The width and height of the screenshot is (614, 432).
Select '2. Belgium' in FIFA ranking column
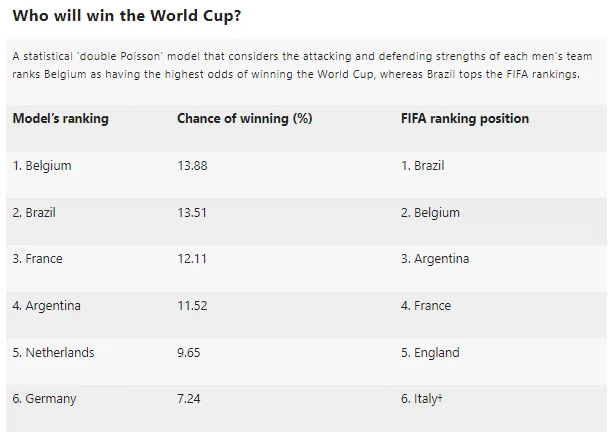coord(430,213)
